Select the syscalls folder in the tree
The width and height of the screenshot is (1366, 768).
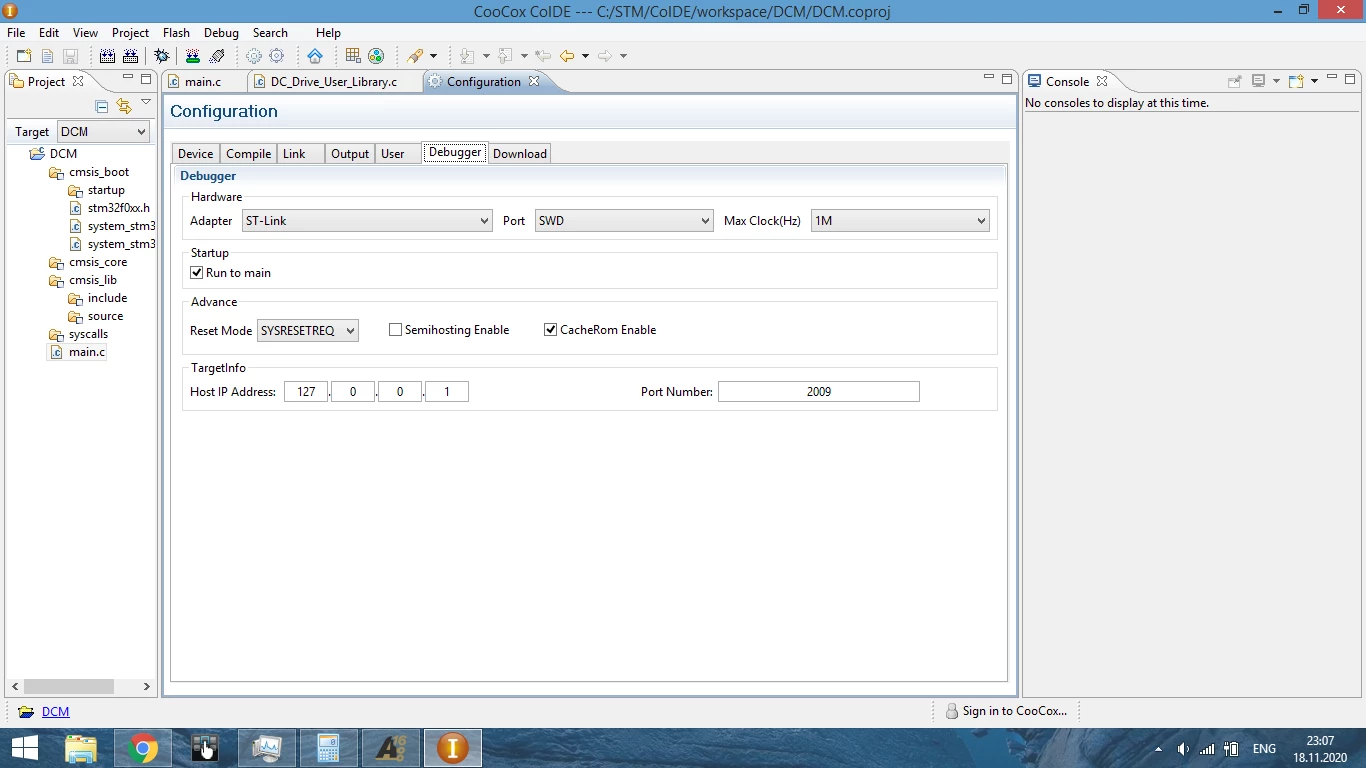(88, 334)
